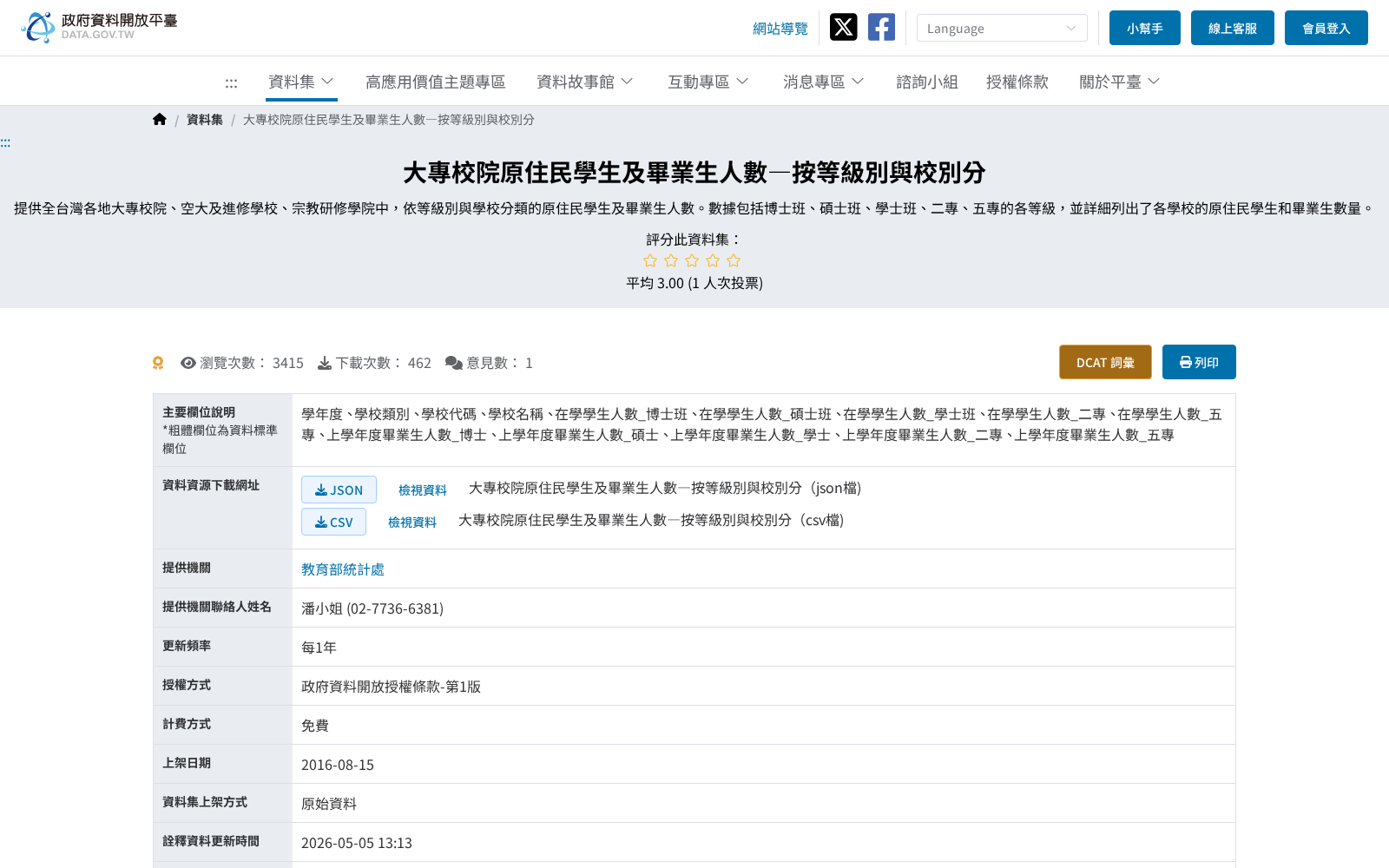Click the ::: accessibility anchor in navigation bar
The height and width of the screenshot is (868, 1389).
point(231,82)
